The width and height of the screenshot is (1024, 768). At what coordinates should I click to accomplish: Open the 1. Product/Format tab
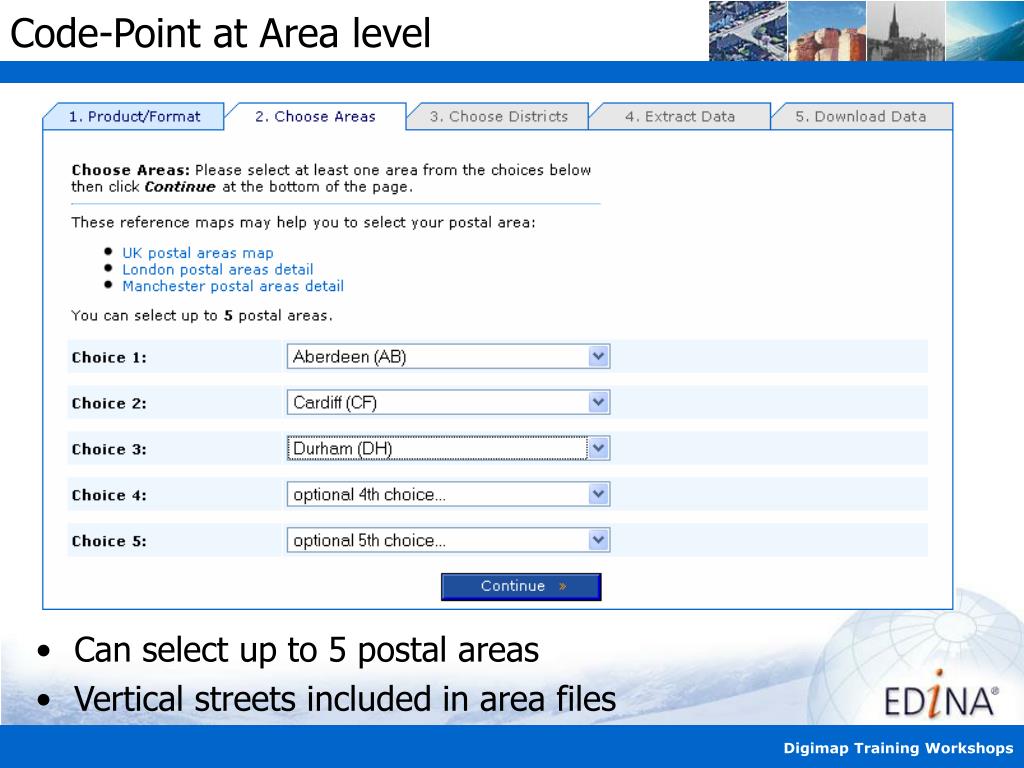(134, 117)
